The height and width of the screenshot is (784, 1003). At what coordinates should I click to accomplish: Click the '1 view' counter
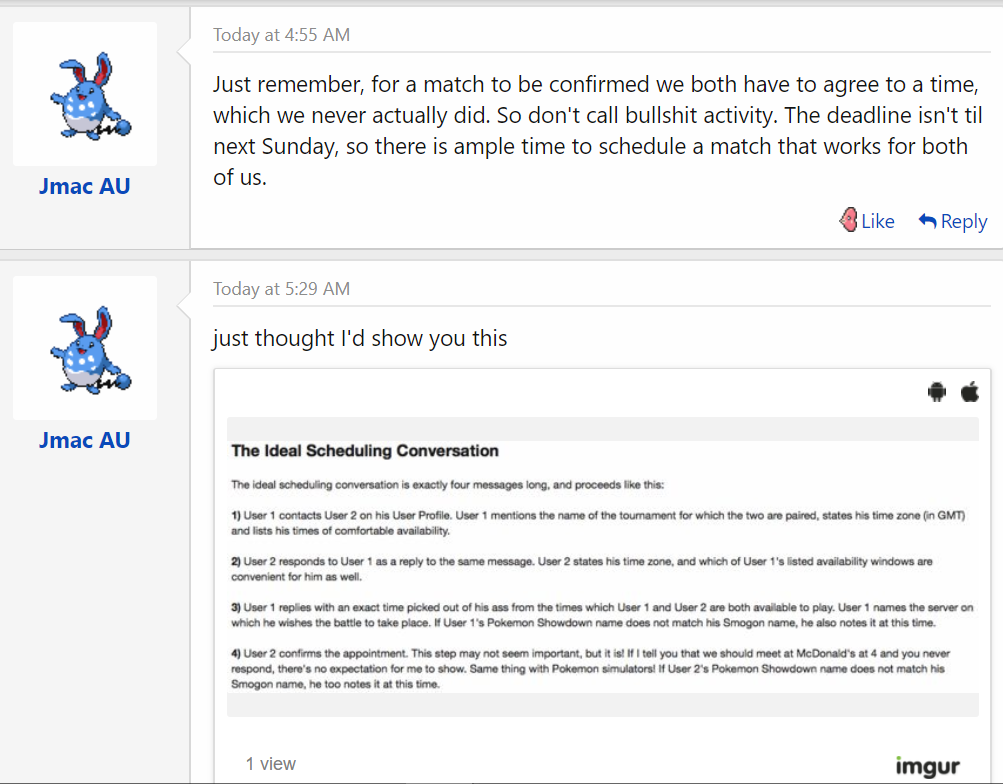coord(271,764)
